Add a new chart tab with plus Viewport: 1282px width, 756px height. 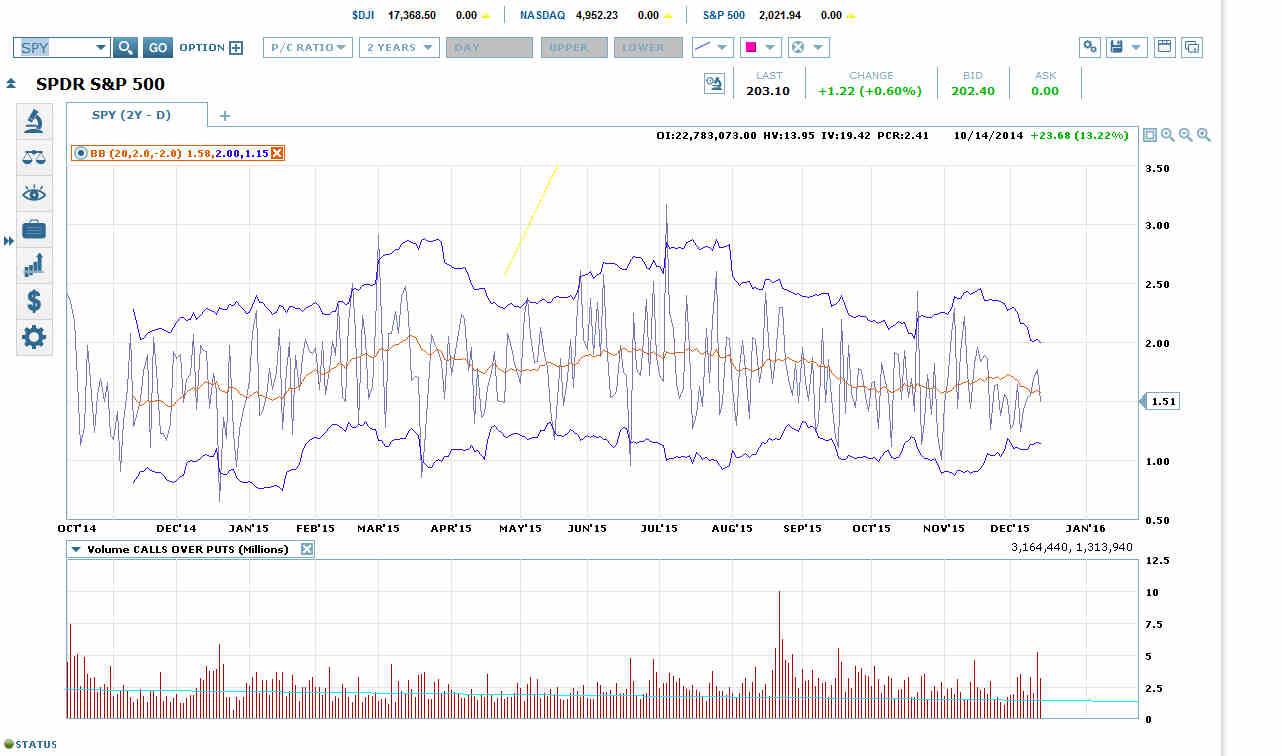click(224, 116)
